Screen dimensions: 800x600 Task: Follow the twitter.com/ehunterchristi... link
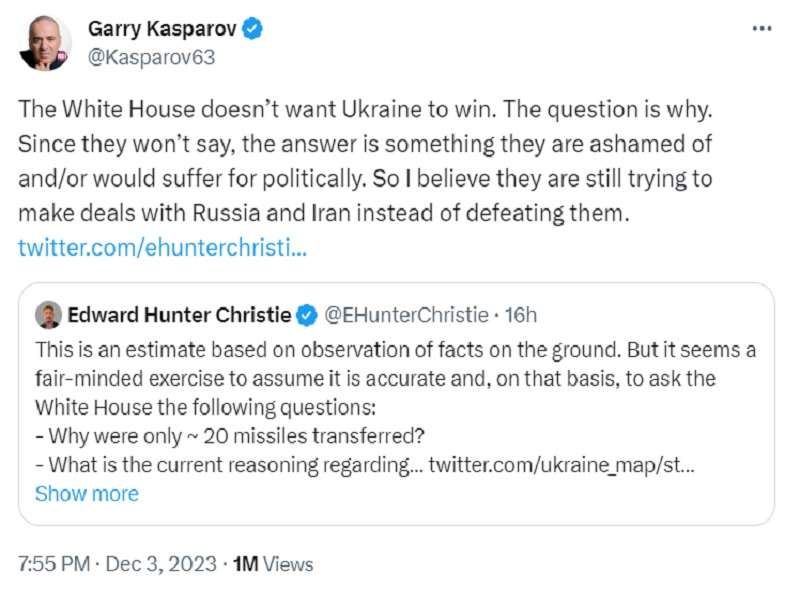tap(162, 246)
